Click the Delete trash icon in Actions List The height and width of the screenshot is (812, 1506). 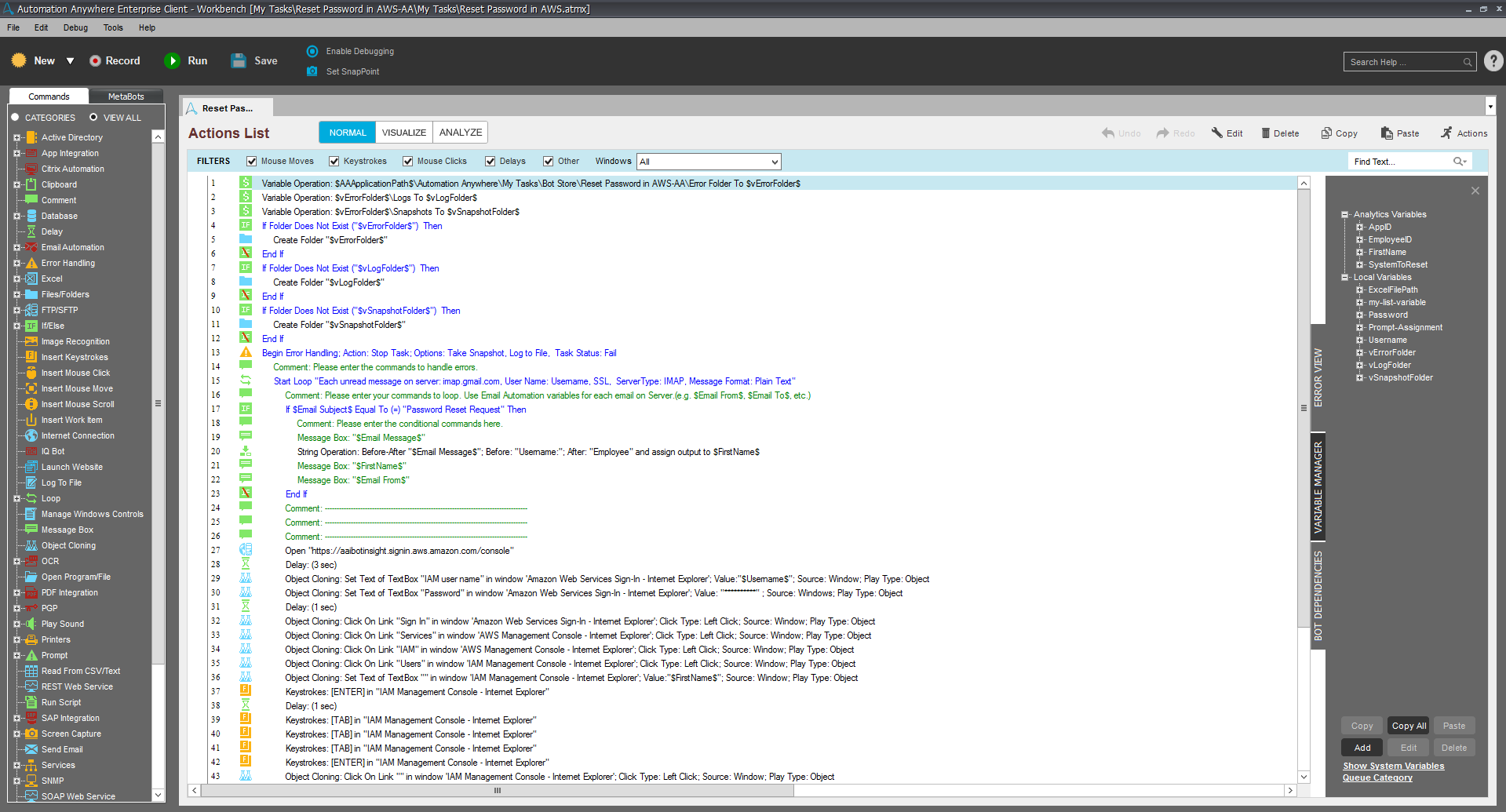[x=1265, y=133]
